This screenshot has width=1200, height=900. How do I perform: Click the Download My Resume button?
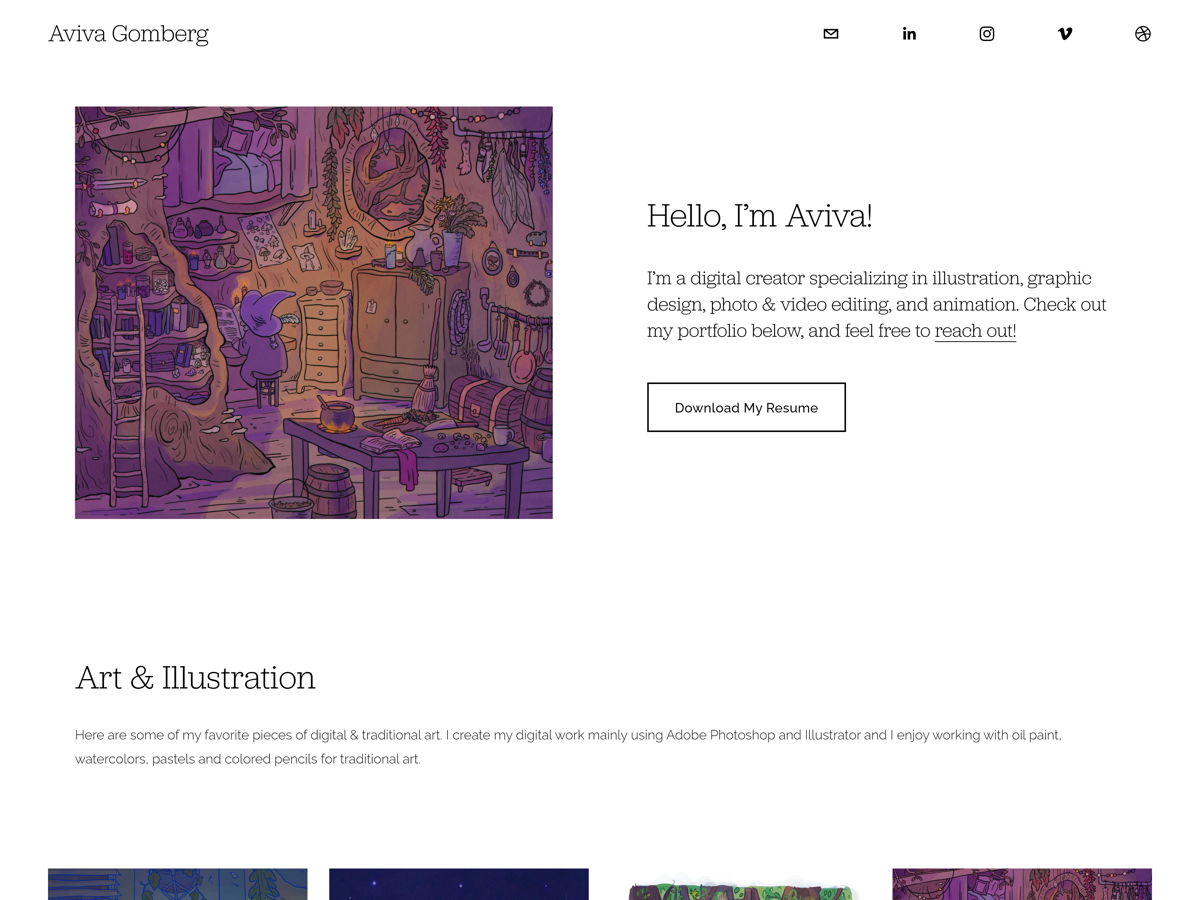[x=746, y=407]
